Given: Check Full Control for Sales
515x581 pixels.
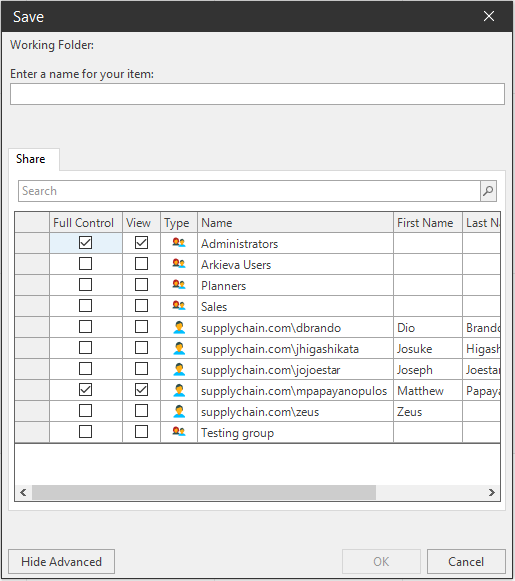Looking at the screenshot, I should point(86,306).
